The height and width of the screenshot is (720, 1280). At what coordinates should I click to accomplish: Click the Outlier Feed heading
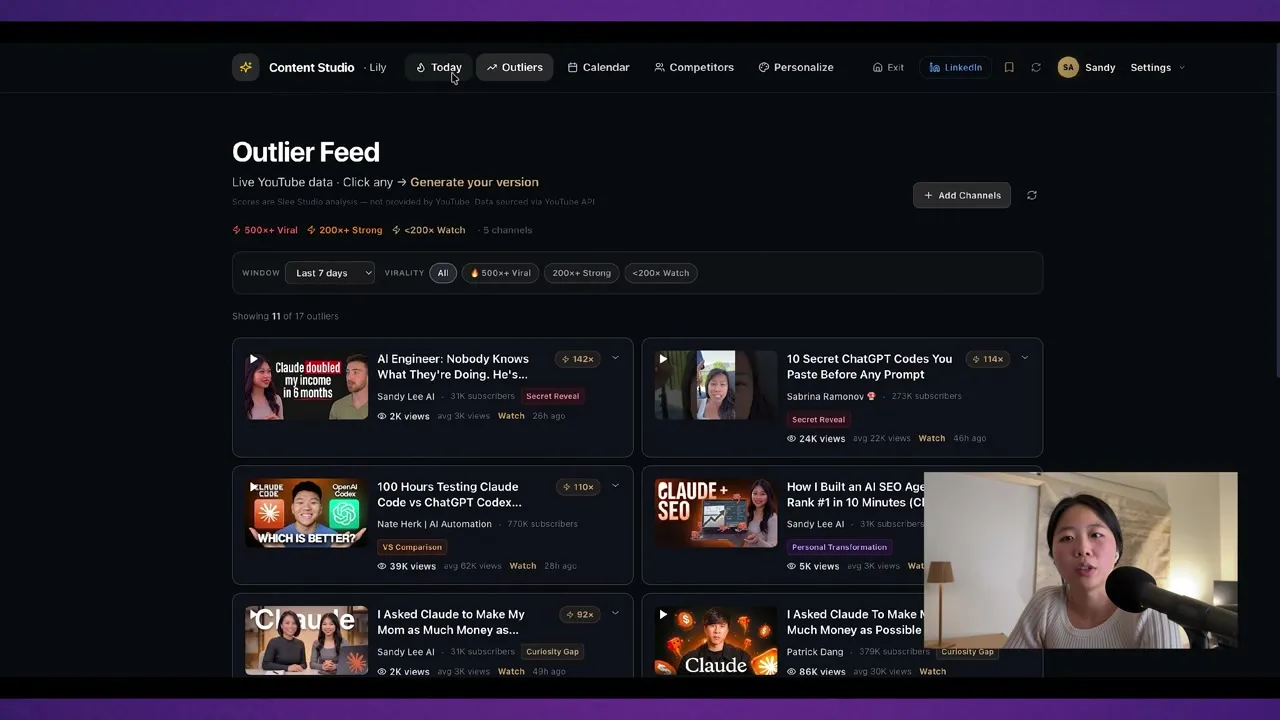coord(306,152)
